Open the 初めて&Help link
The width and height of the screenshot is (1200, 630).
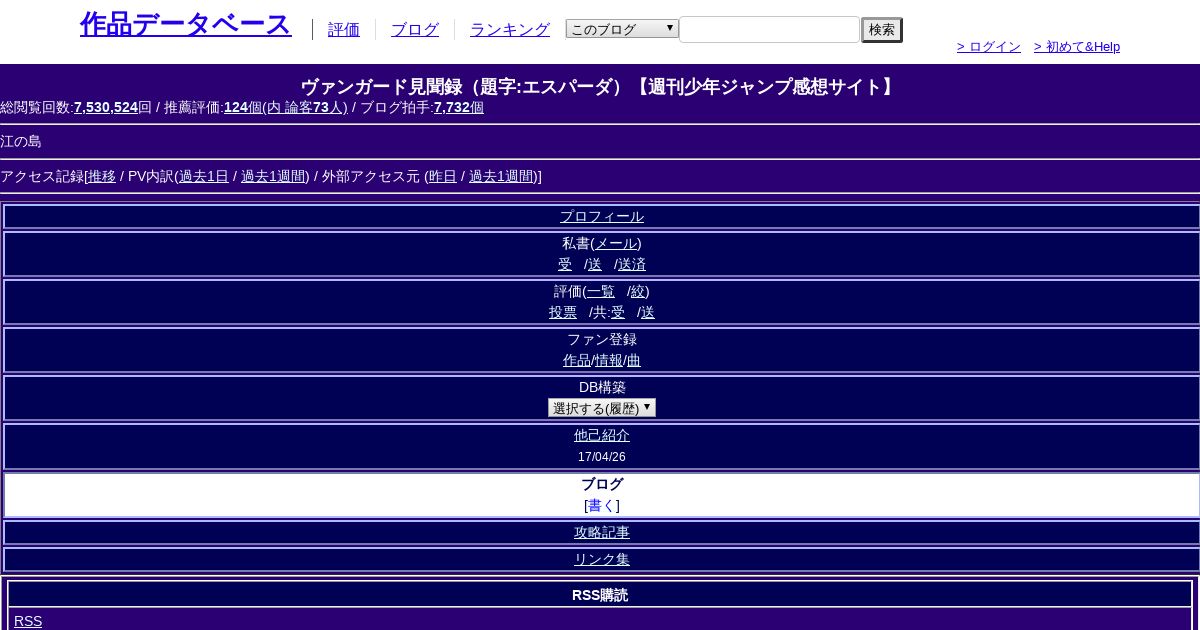[x=1077, y=47]
